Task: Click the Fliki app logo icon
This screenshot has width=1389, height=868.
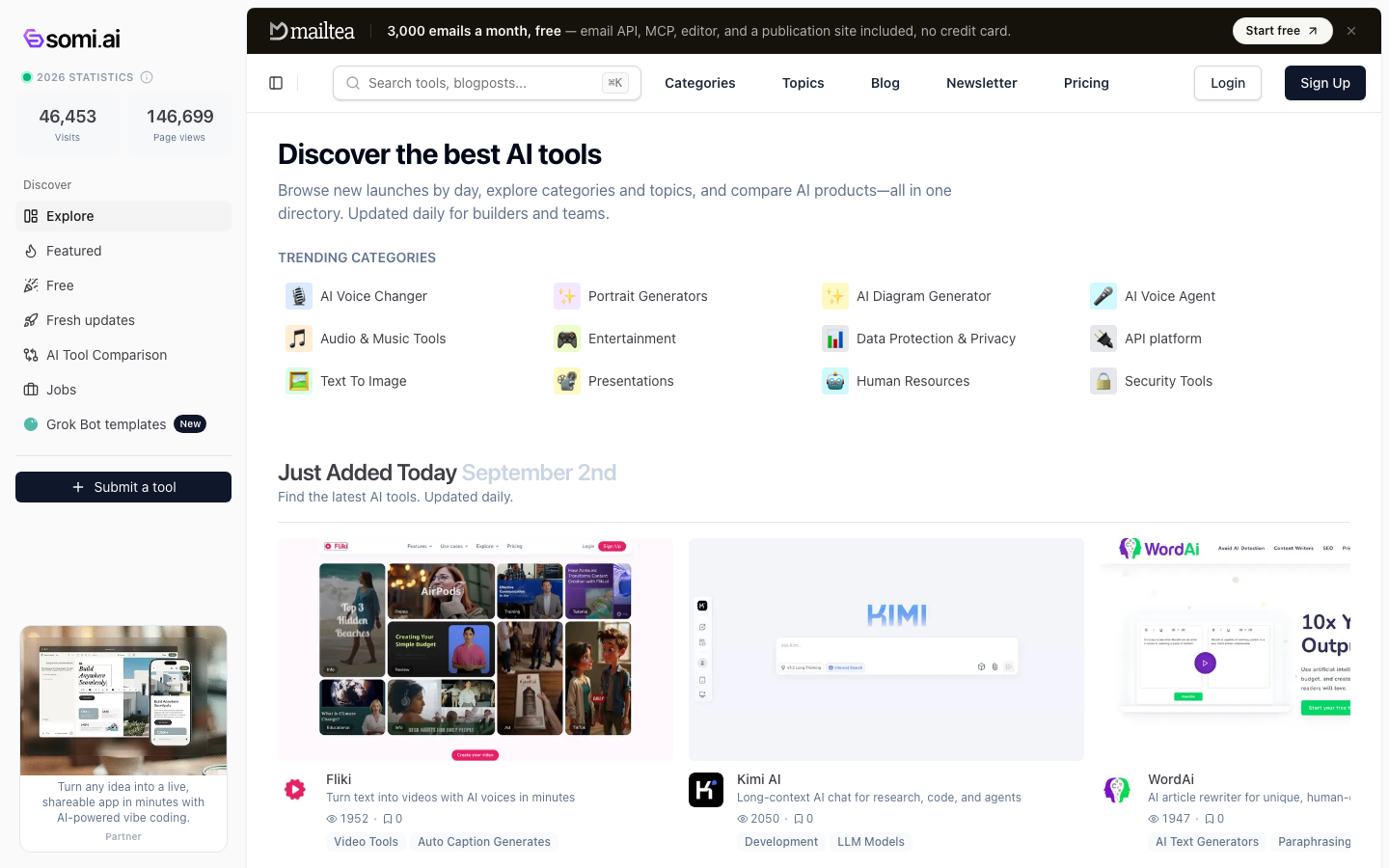Action: 295,790
